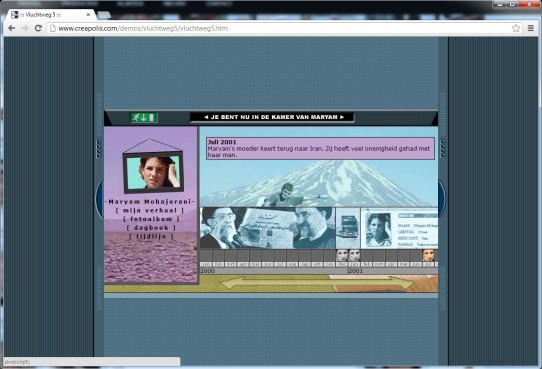542x369 pixels.
Task: Reload the page with the refresh icon
Action: 38,28
